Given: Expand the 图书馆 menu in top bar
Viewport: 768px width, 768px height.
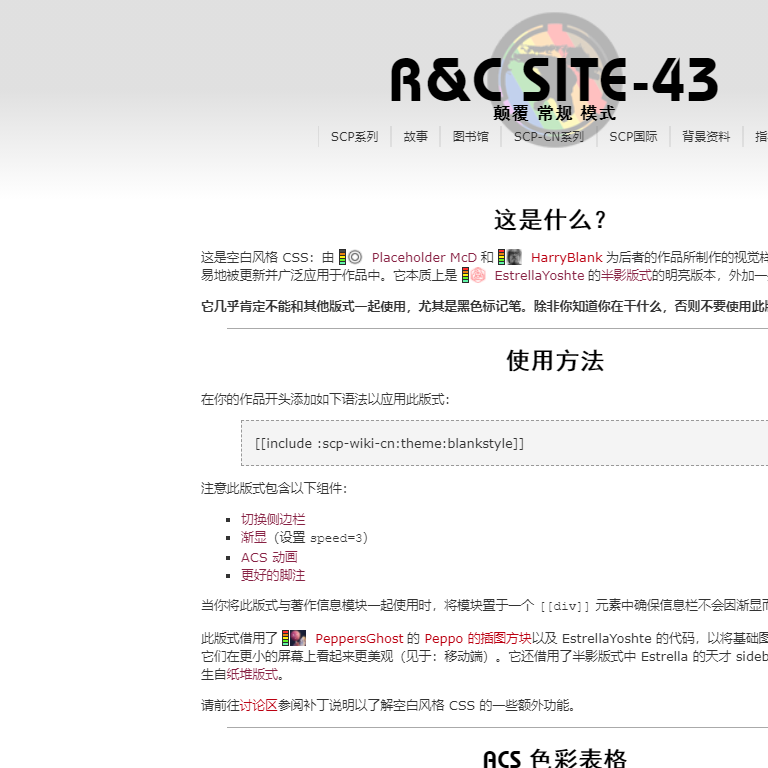Looking at the screenshot, I should tap(470, 137).
